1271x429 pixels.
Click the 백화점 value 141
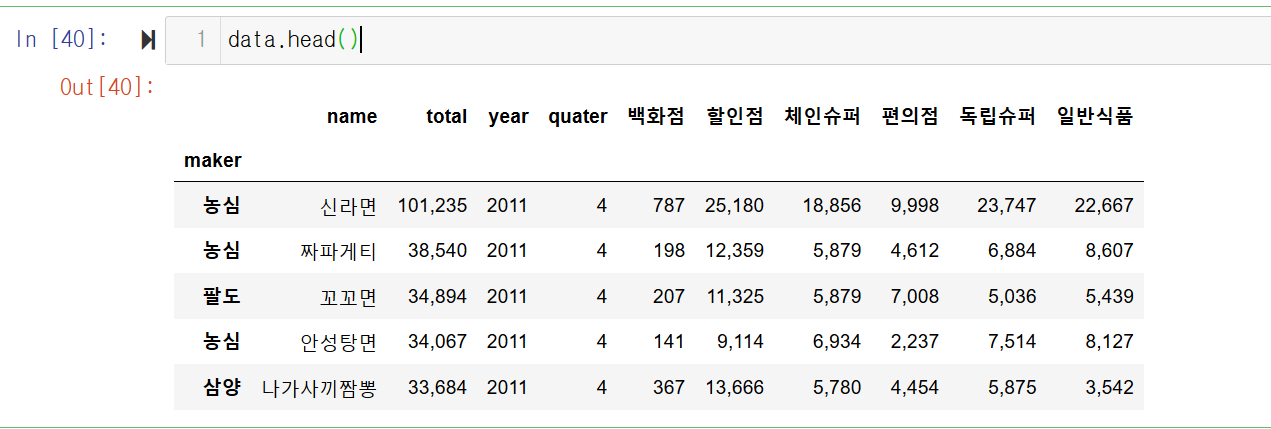[669, 342]
